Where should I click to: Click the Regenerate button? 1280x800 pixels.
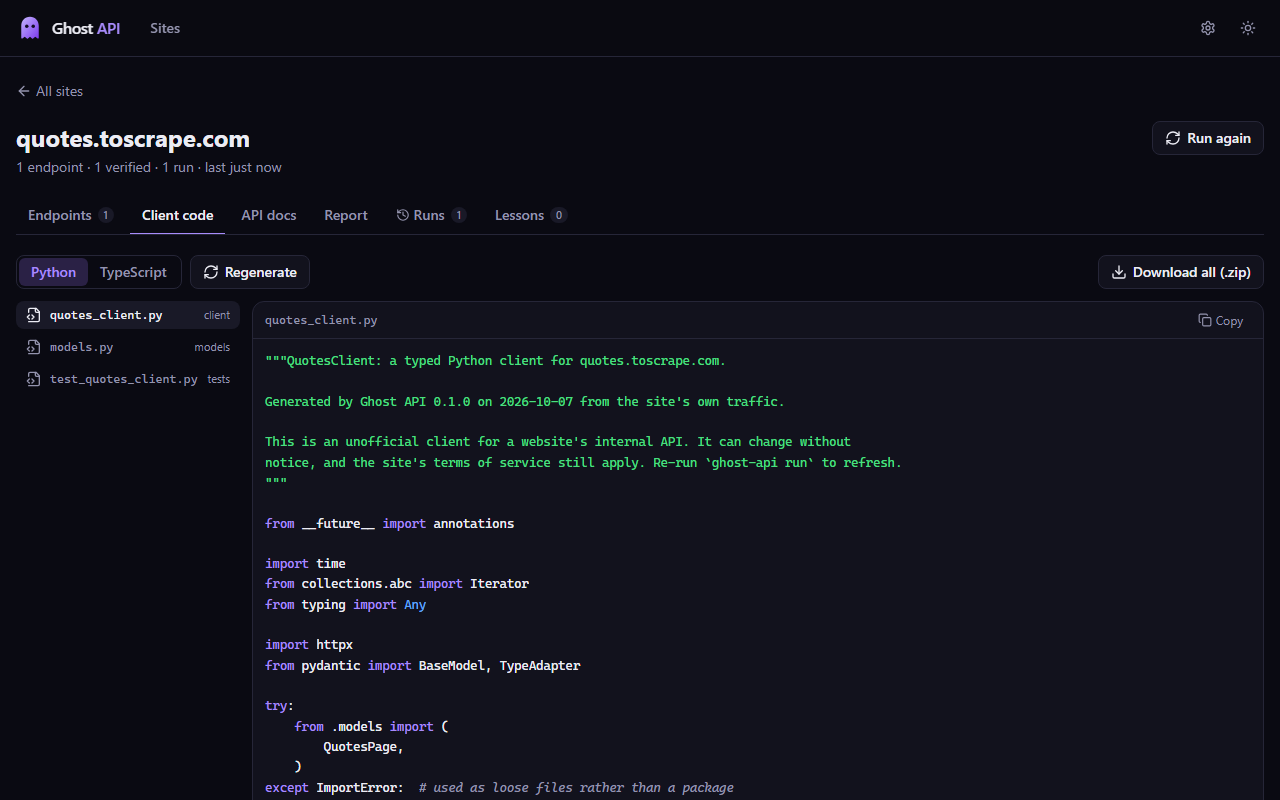250,272
